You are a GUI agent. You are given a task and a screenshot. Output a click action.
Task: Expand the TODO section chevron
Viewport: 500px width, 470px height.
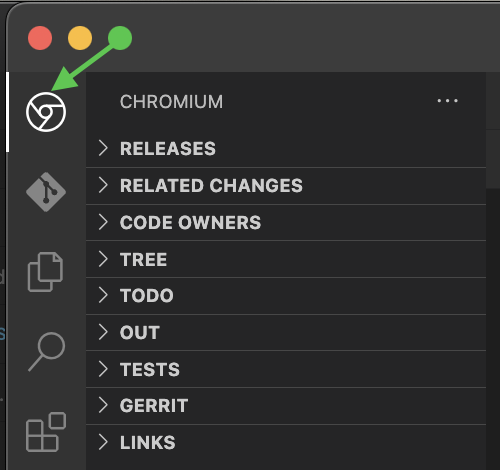(x=103, y=295)
